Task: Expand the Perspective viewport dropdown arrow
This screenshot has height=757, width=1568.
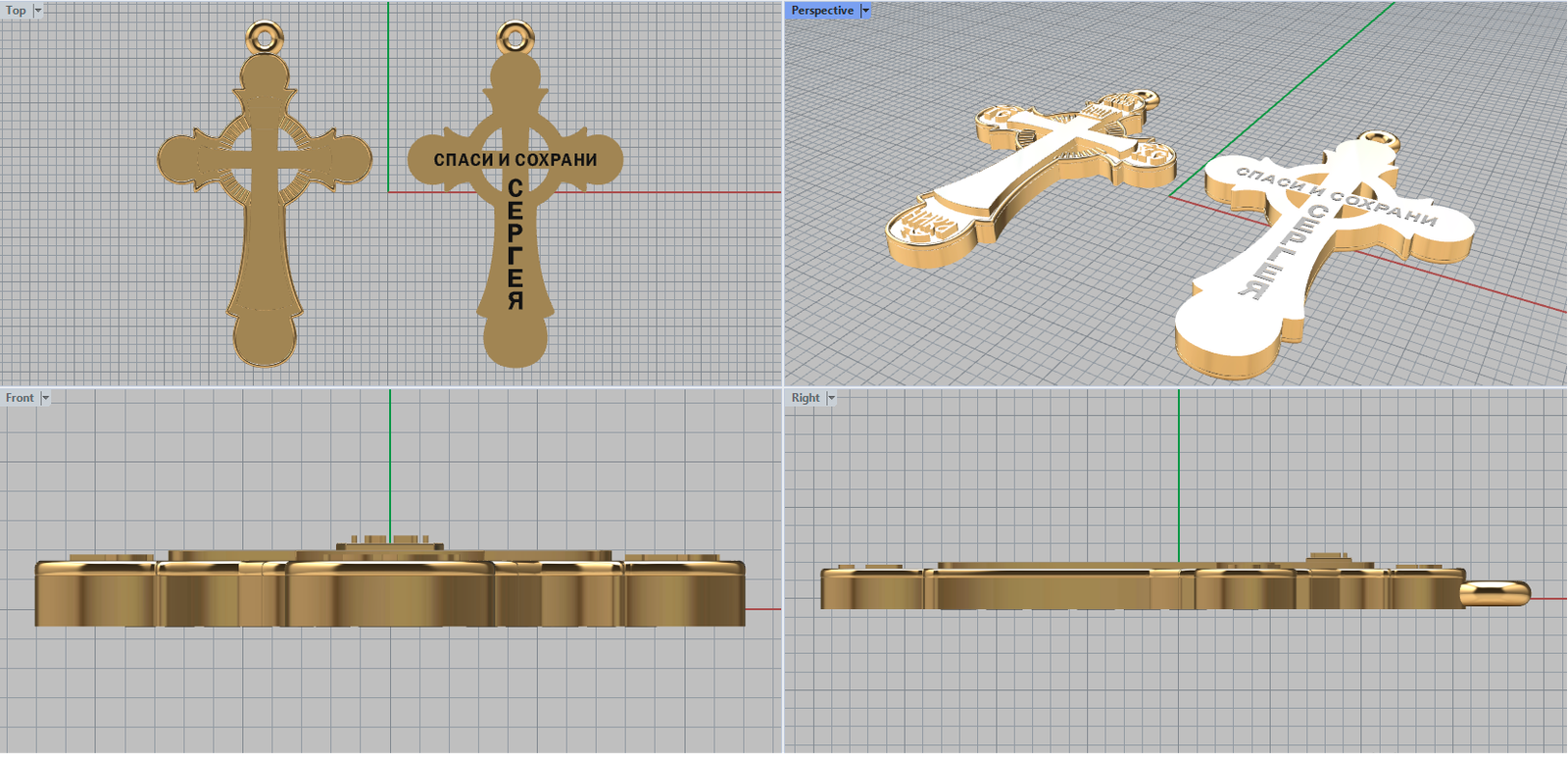Action: 865,11
